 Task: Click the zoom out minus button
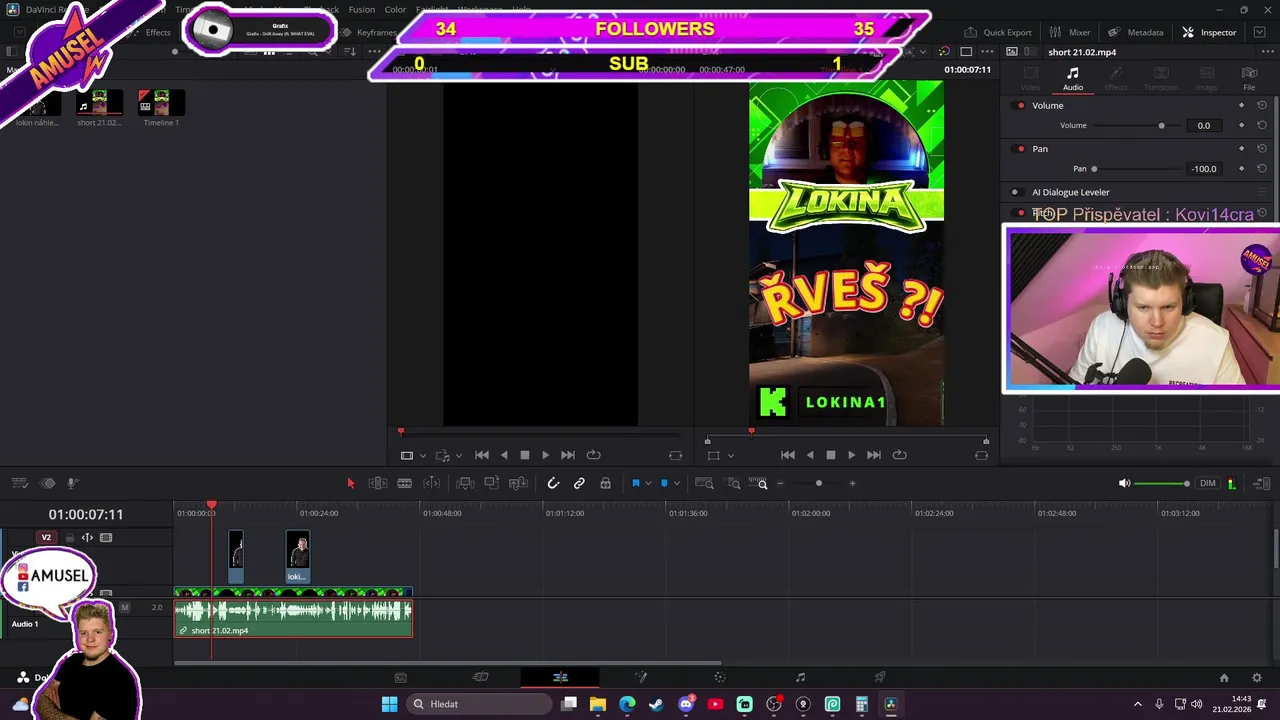click(780, 484)
